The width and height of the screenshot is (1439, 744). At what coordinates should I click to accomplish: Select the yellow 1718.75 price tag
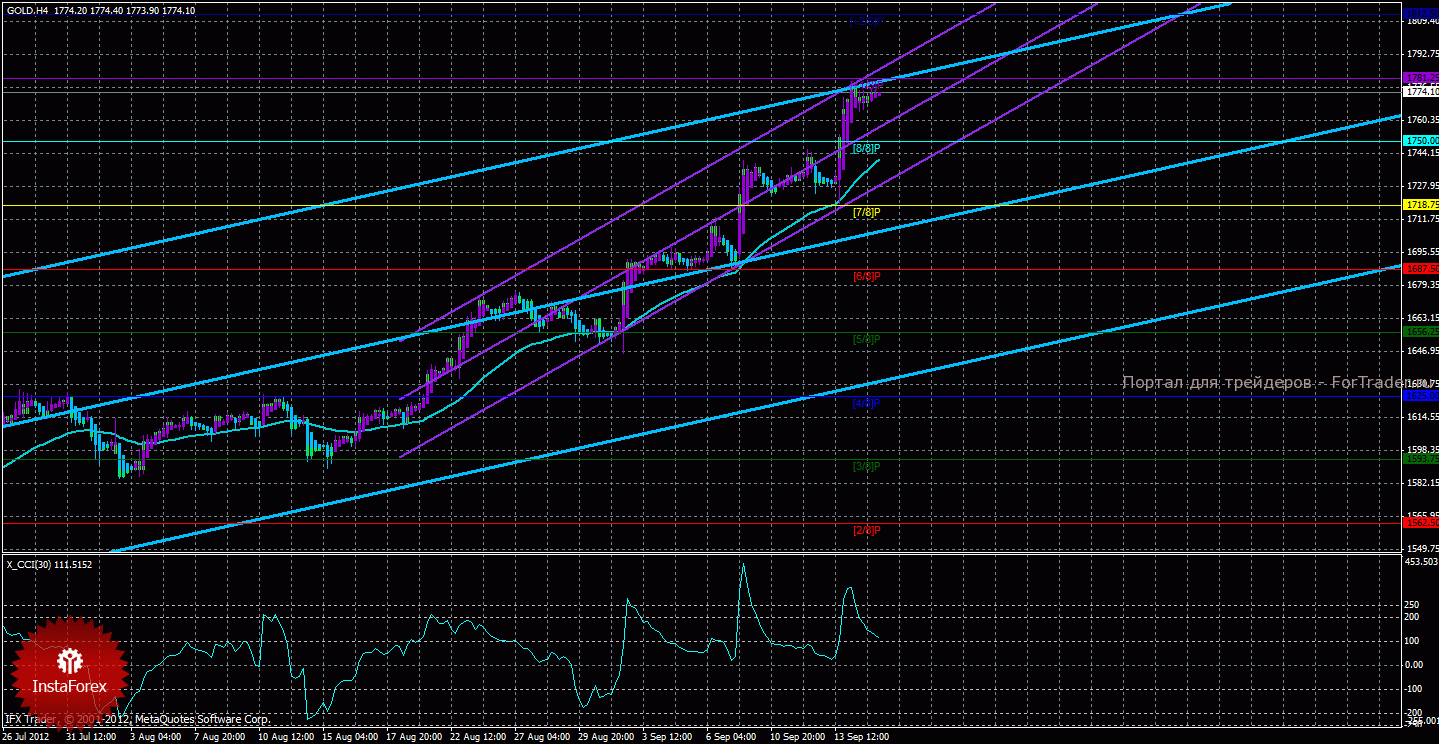[x=1421, y=204]
